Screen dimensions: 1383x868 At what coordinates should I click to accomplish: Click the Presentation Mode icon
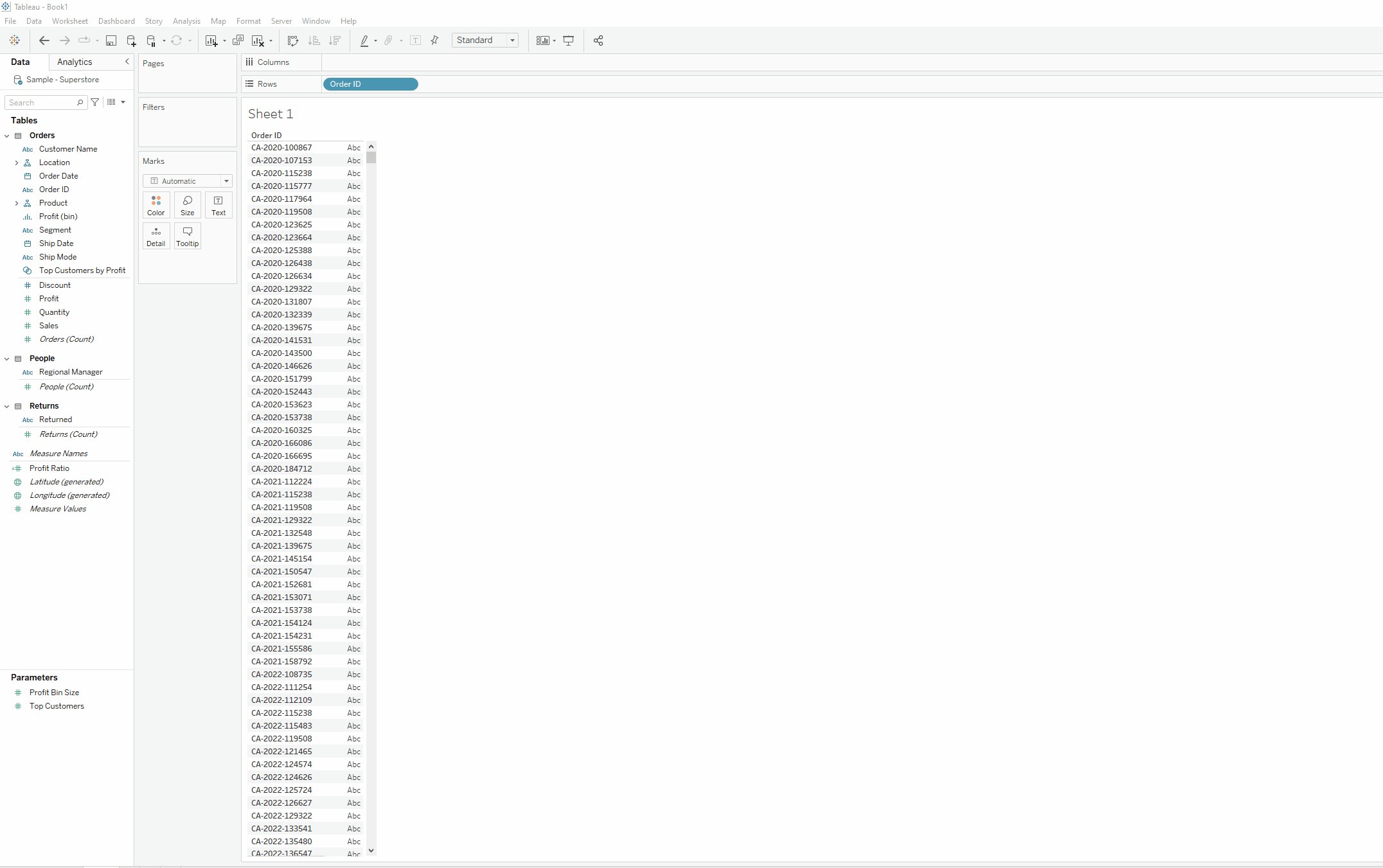(x=569, y=40)
